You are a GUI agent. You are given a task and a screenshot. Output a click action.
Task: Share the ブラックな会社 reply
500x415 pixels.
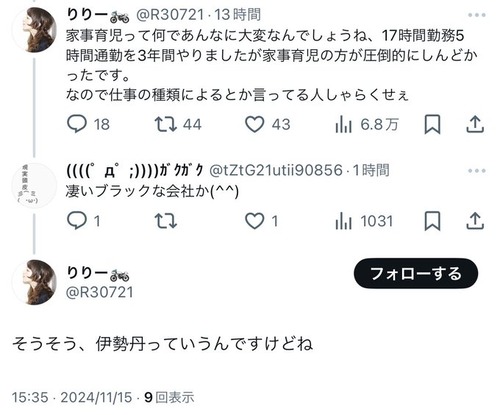tap(475, 221)
